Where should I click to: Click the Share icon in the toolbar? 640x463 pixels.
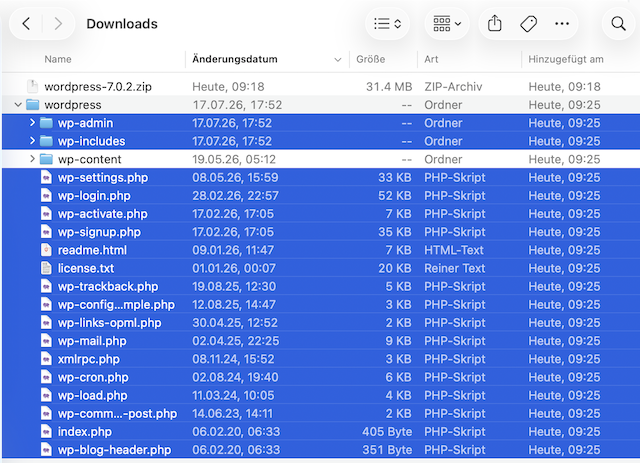[x=494, y=23]
